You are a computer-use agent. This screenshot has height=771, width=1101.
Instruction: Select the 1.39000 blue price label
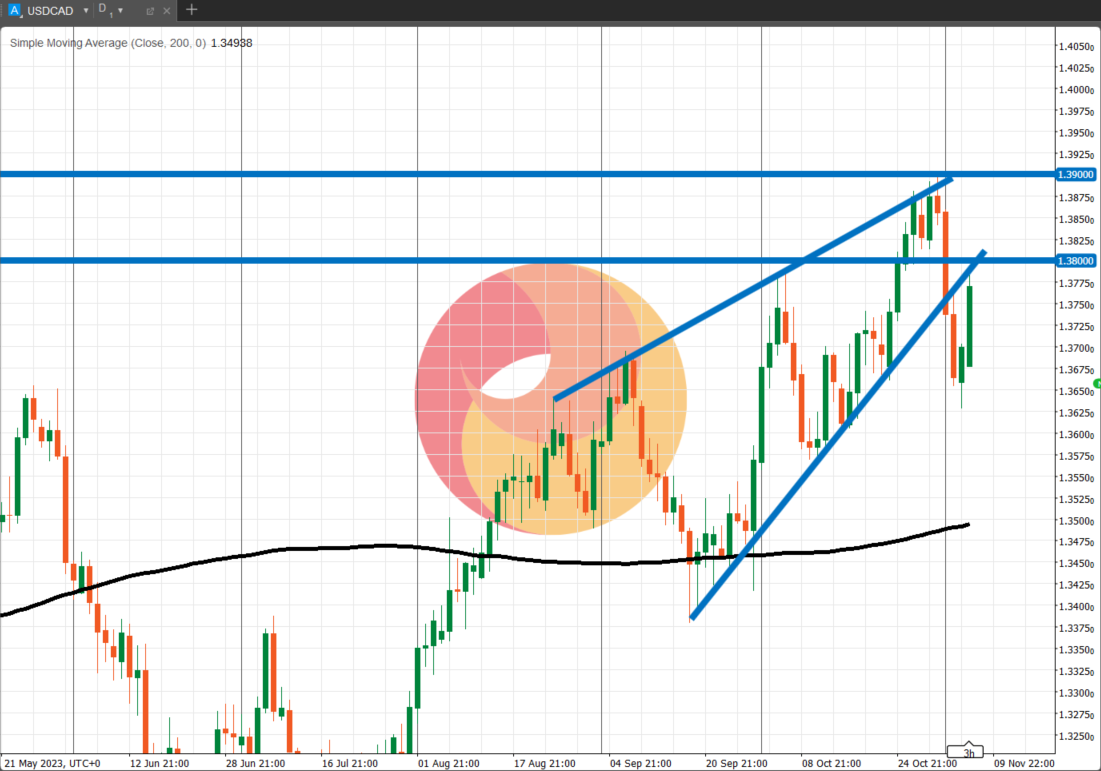(1076, 174)
